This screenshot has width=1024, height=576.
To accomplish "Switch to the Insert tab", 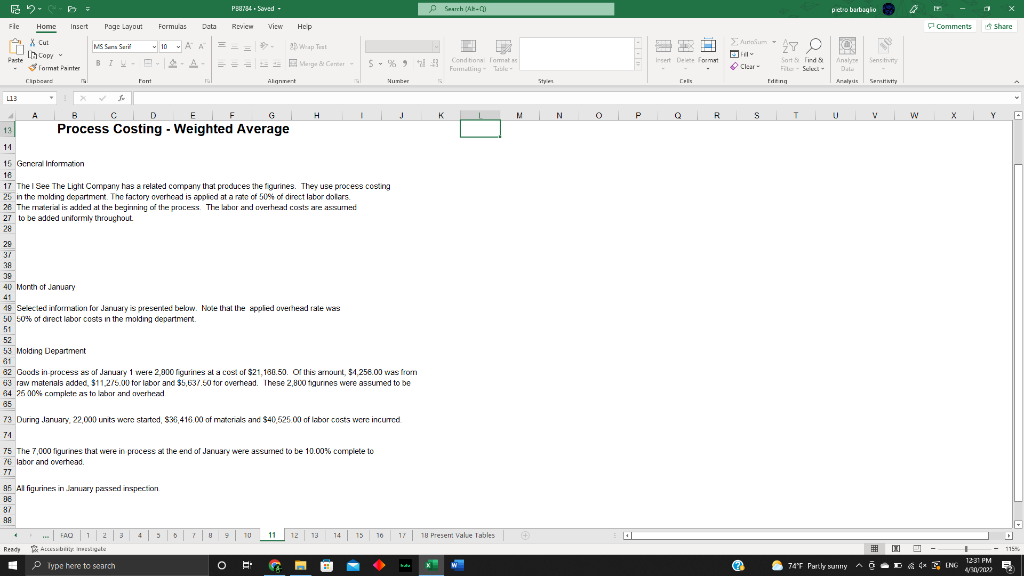I will tap(79, 27).
